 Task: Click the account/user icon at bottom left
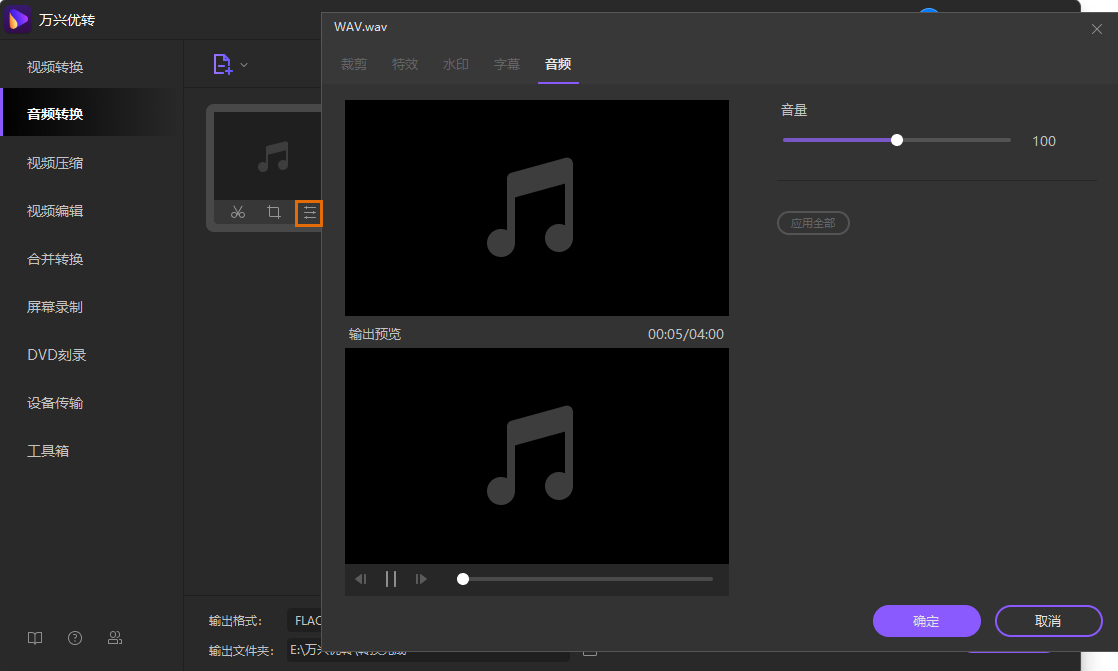click(114, 637)
